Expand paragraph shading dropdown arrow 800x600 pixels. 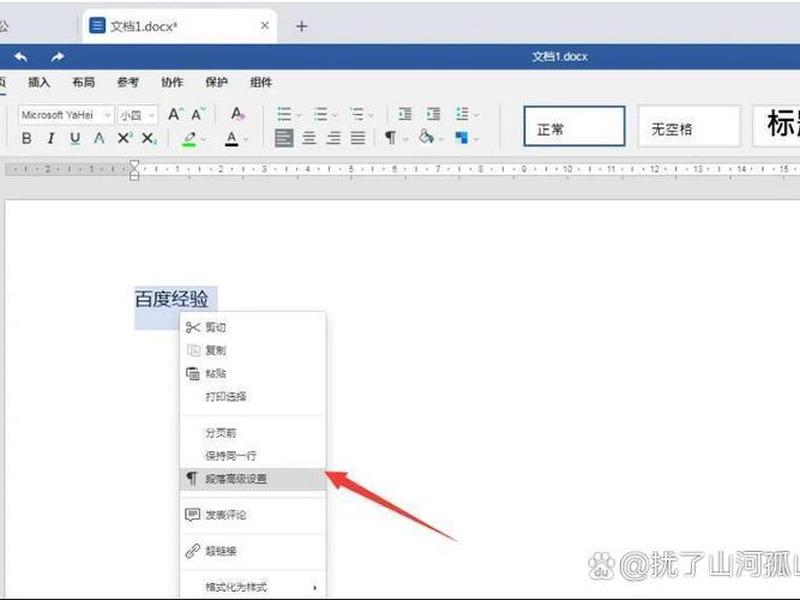tap(441, 139)
